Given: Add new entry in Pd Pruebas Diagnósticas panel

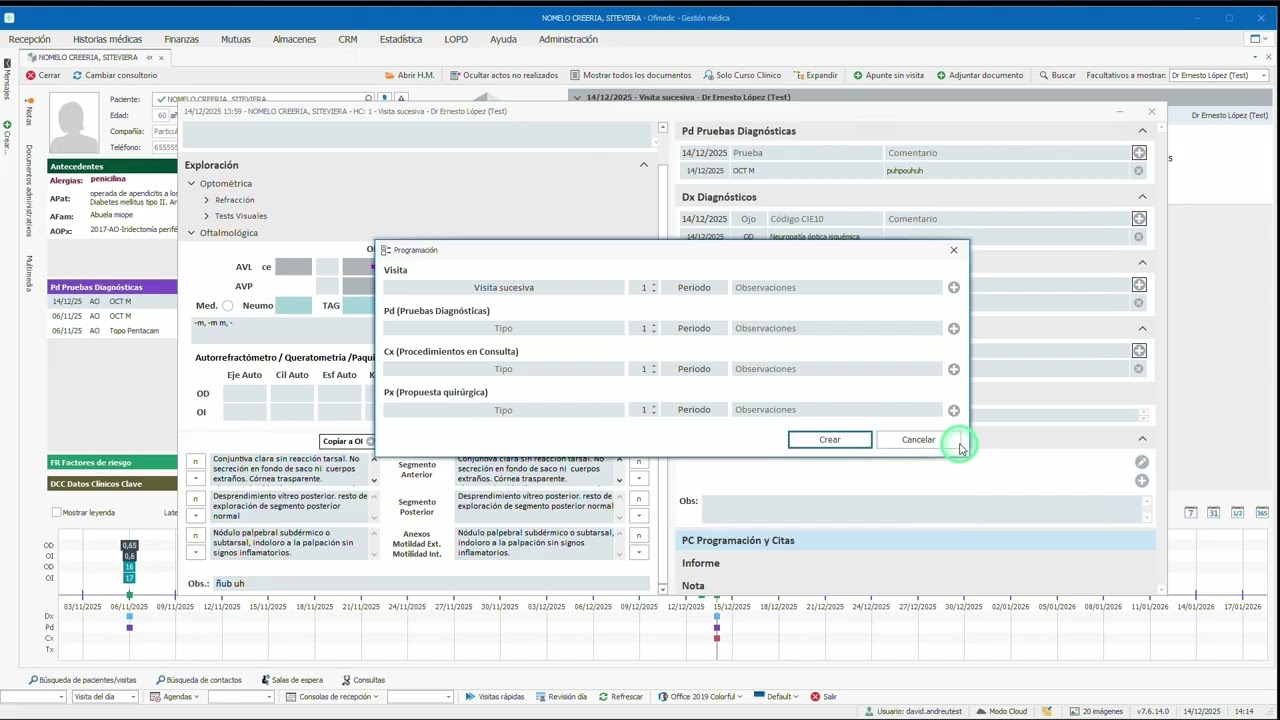Looking at the screenshot, I should point(1139,153).
